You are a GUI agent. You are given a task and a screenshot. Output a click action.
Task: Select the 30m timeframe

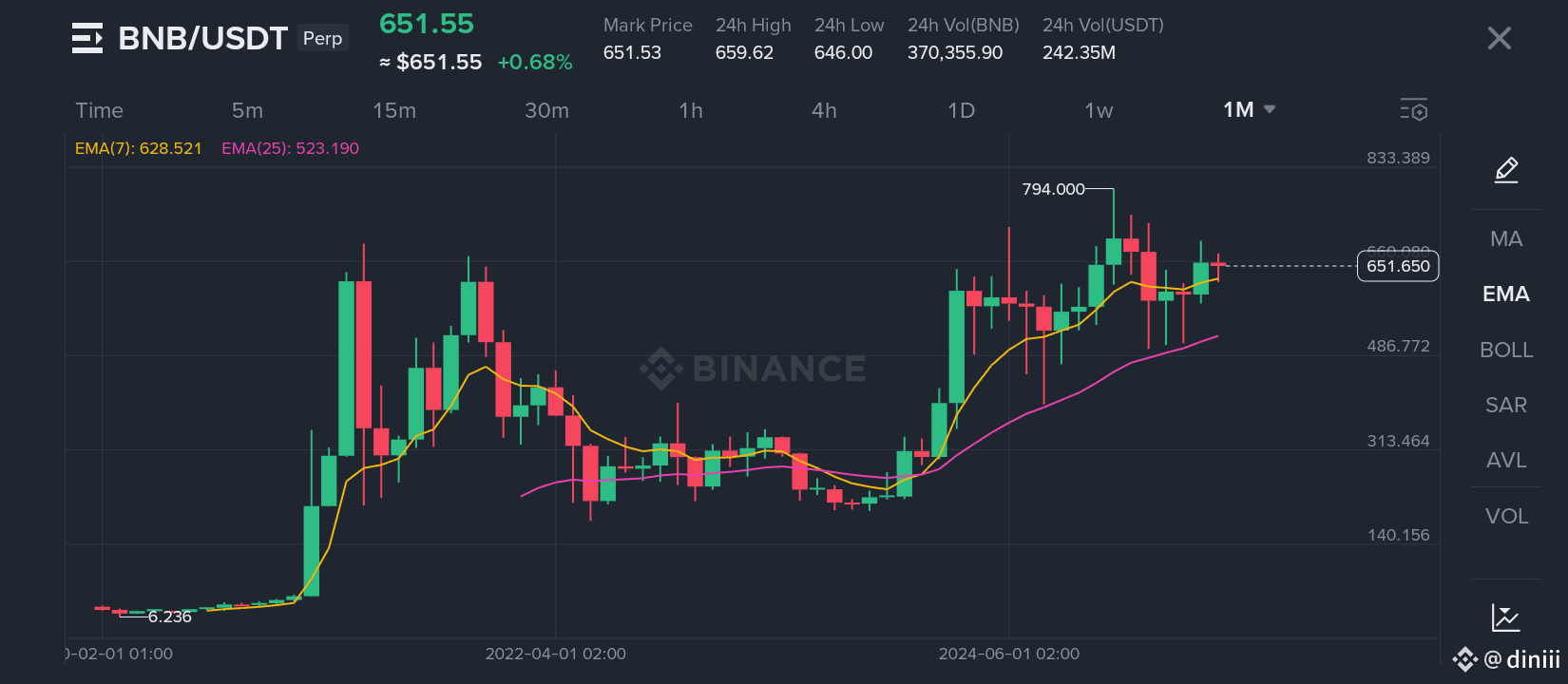pos(547,110)
